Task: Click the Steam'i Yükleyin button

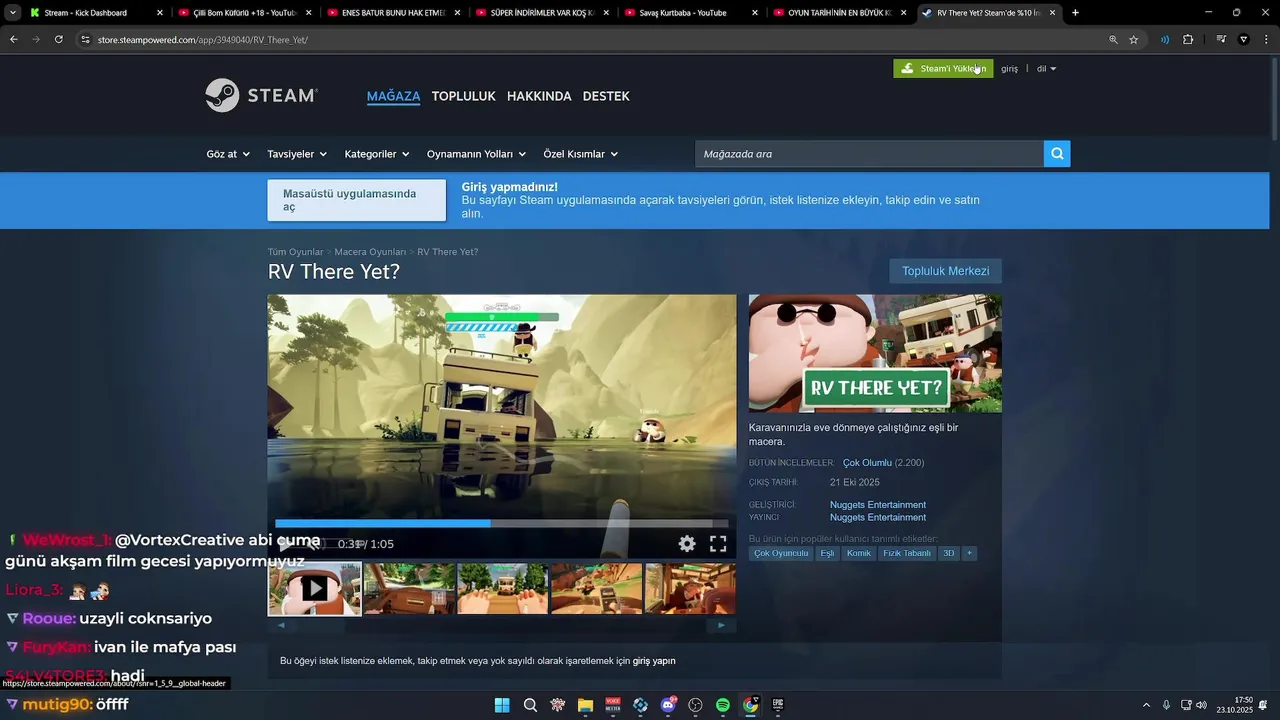Action: click(x=943, y=69)
